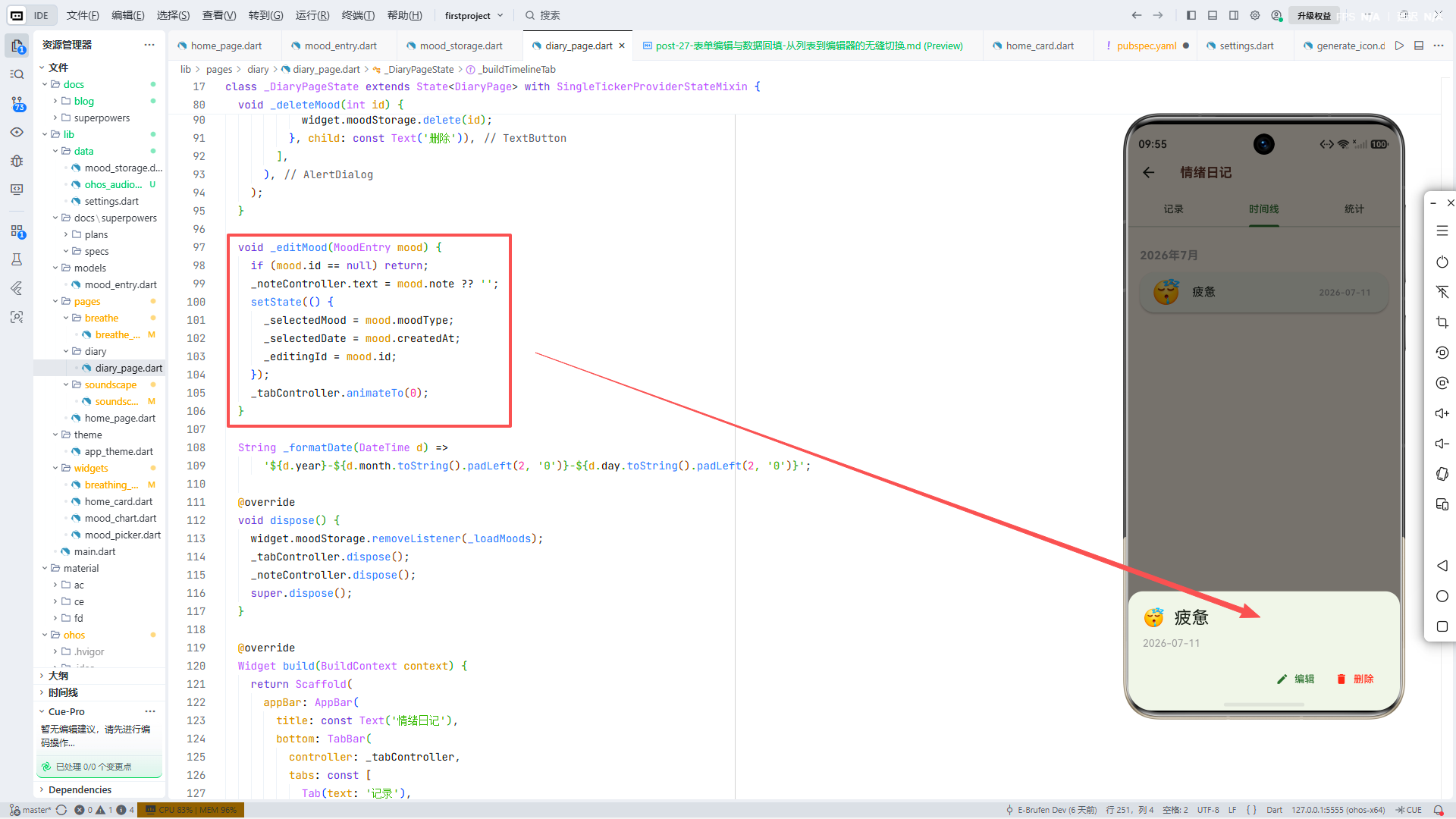This screenshot has width=1456, height=819.
Task: Open Source Control icon with badge 73
Action: [x=17, y=104]
